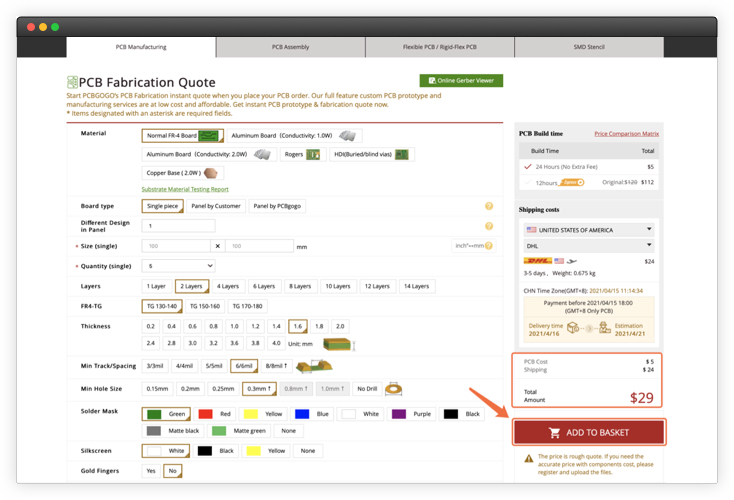This screenshot has height=500, width=734.
Task: Click the delivery package box icon
Action: pyautogui.click(x=573, y=327)
